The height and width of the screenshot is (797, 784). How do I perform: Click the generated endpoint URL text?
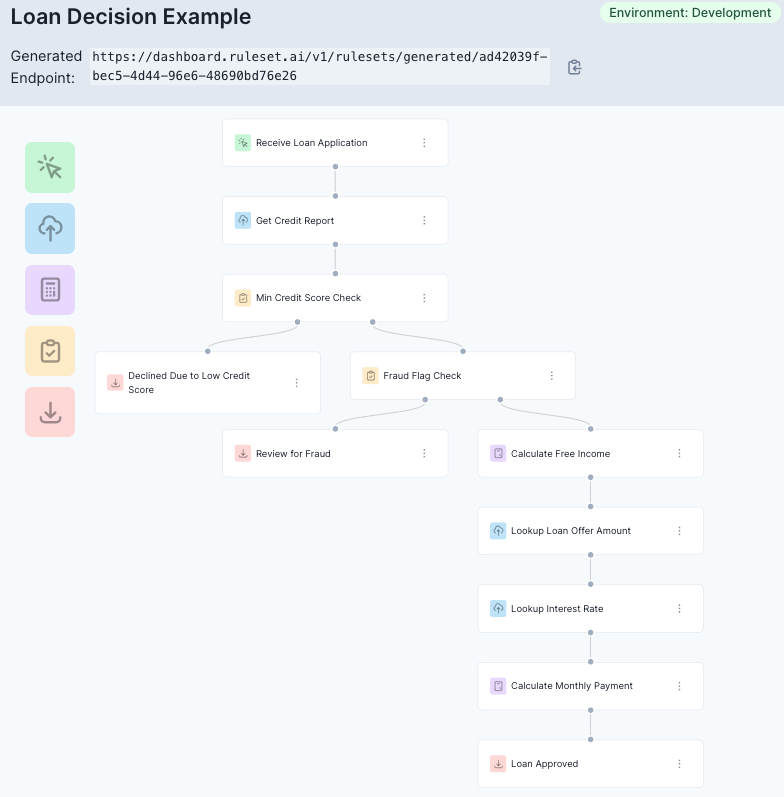(320, 66)
